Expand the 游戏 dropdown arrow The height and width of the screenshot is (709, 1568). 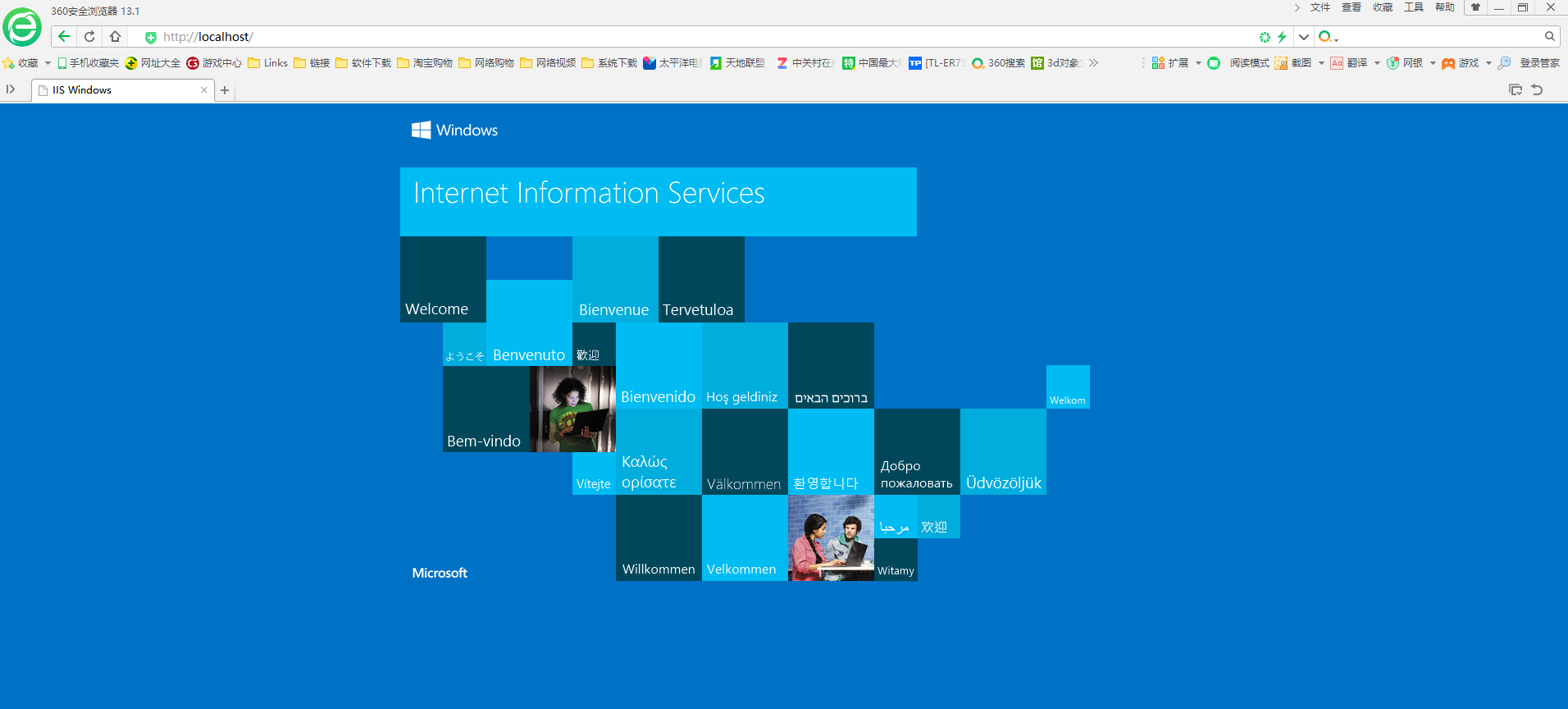coord(1488,63)
